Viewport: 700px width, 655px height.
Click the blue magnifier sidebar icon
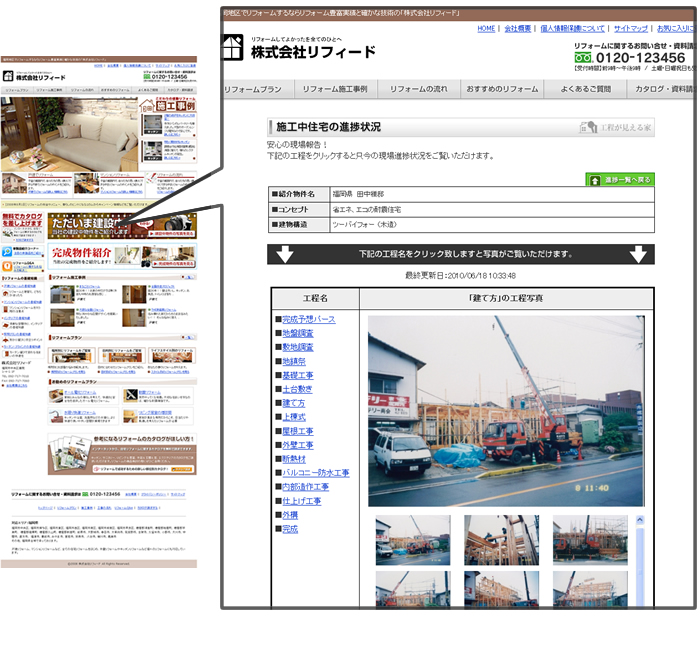[7, 252]
